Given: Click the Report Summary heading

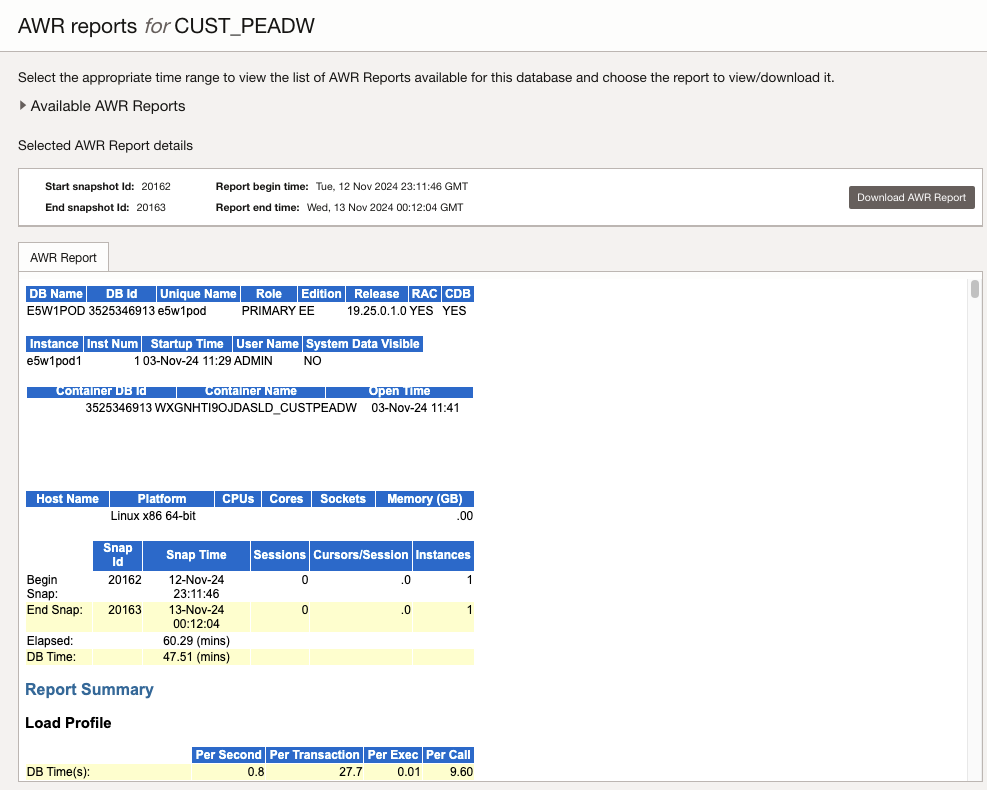Looking at the screenshot, I should point(89,689).
